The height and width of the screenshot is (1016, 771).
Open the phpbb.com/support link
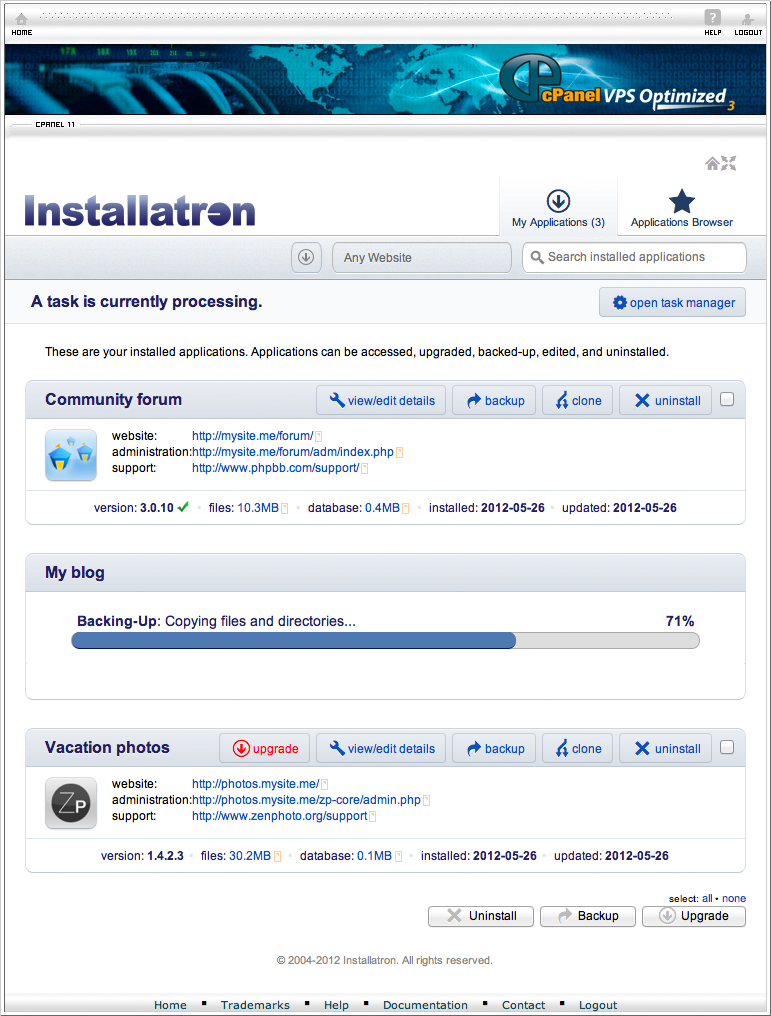[275, 468]
